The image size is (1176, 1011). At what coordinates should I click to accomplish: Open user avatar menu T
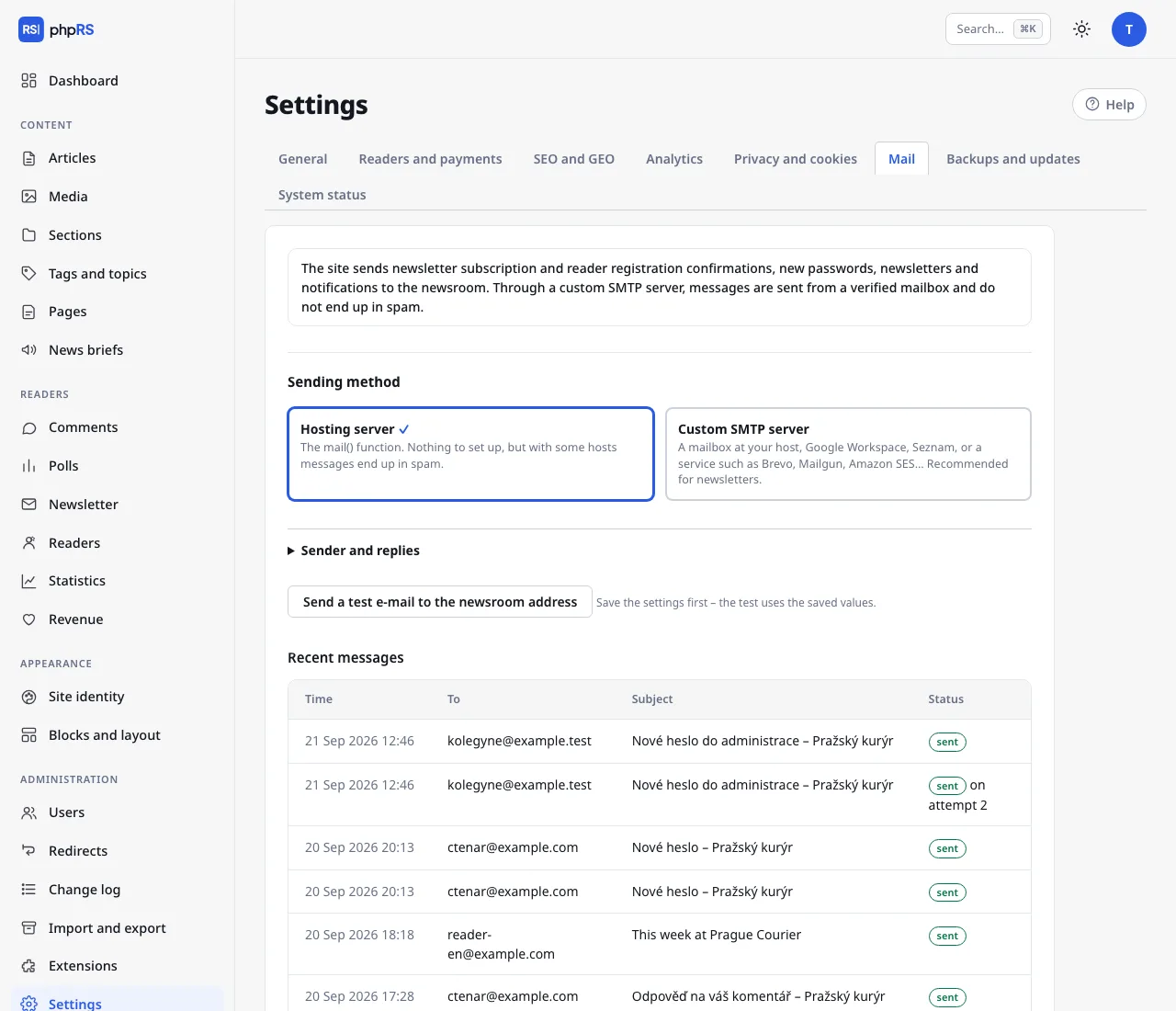[1129, 29]
